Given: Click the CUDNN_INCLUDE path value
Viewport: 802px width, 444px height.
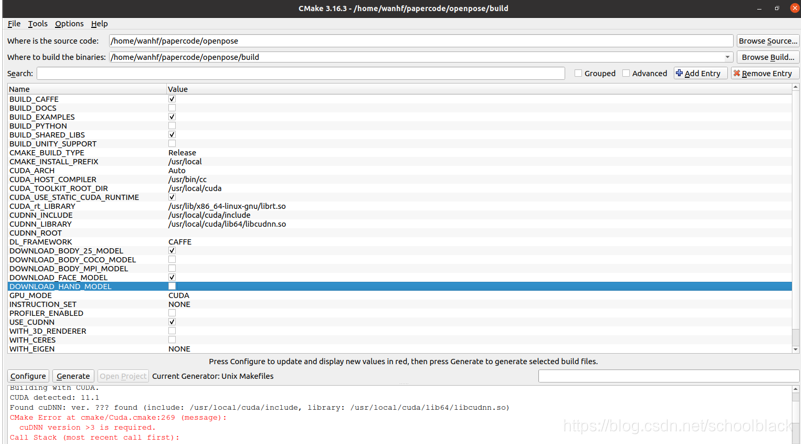Looking at the screenshot, I should coord(209,215).
